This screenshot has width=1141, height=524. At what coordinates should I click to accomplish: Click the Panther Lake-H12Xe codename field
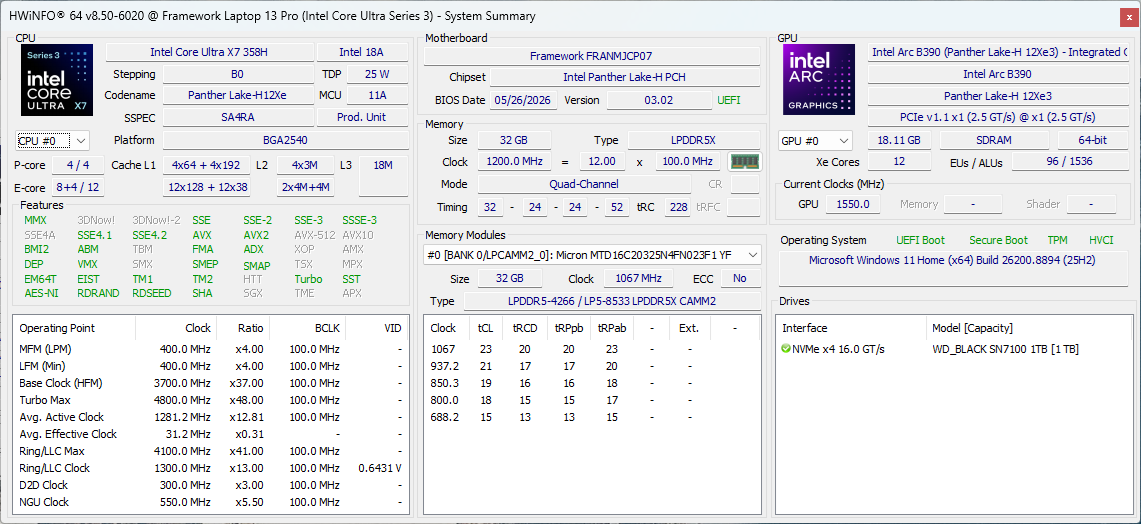point(237,95)
